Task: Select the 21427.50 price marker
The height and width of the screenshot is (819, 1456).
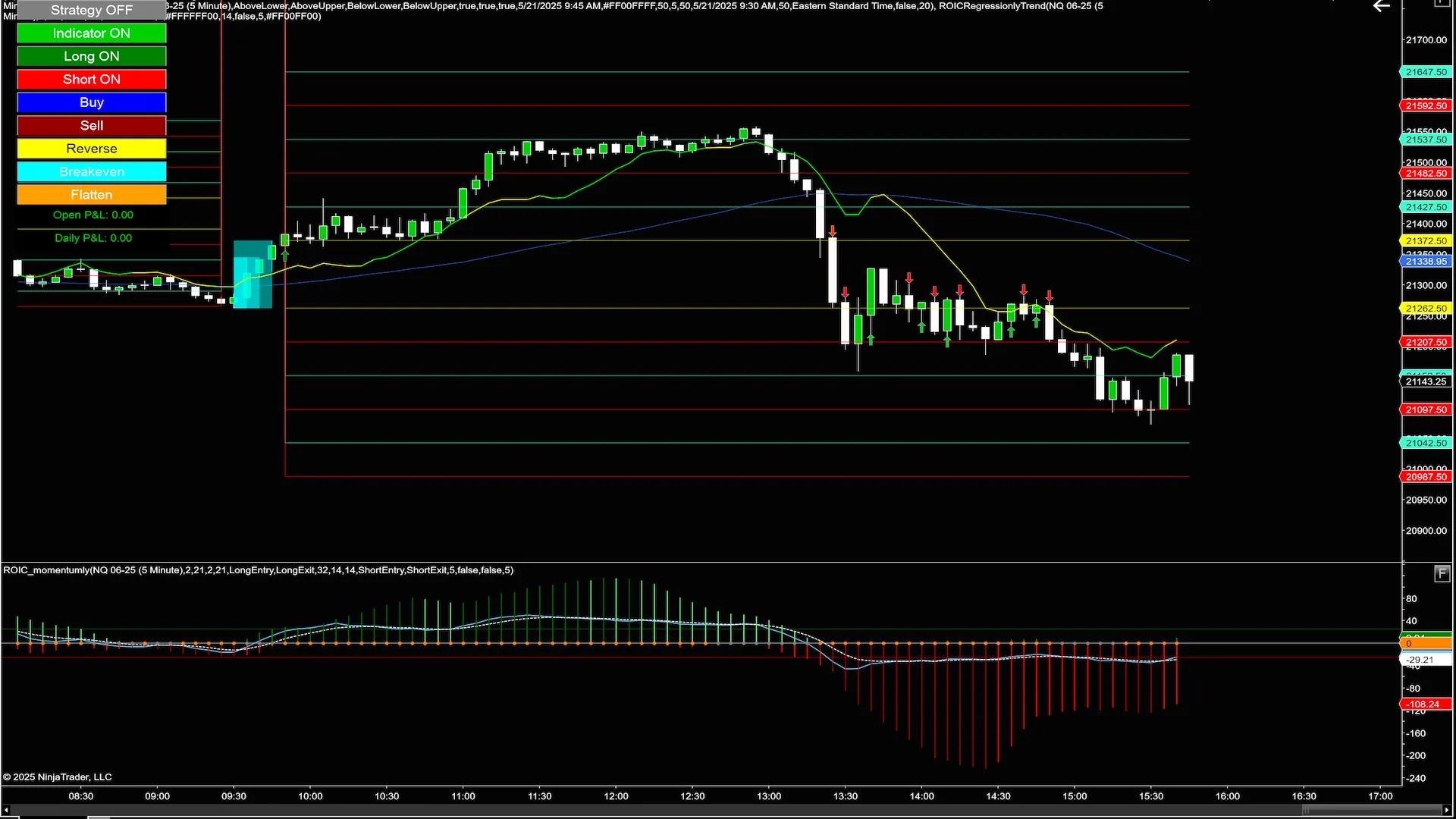Action: [x=1426, y=207]
